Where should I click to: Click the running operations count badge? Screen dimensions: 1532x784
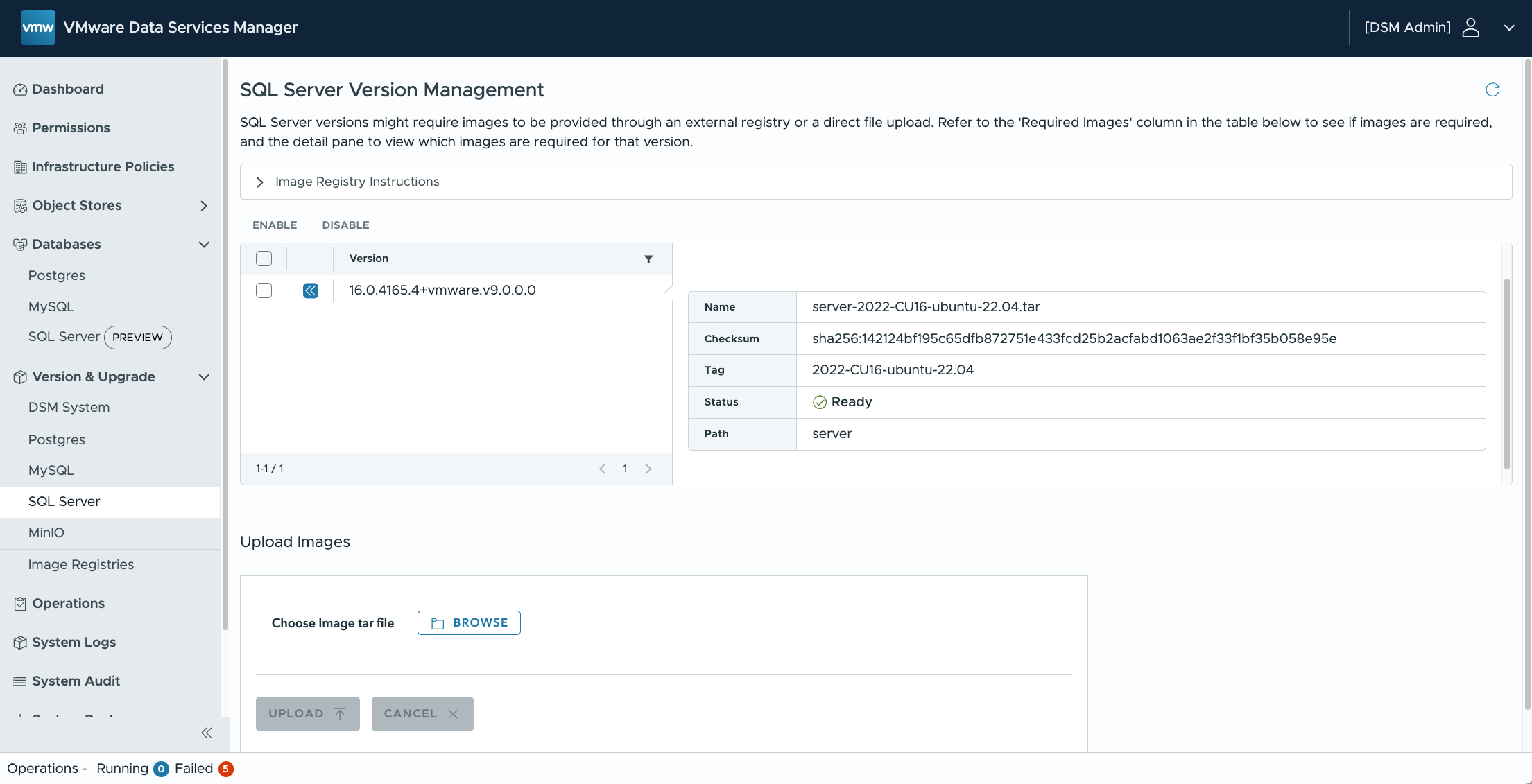pyautogui.click(x=161, y=769)
